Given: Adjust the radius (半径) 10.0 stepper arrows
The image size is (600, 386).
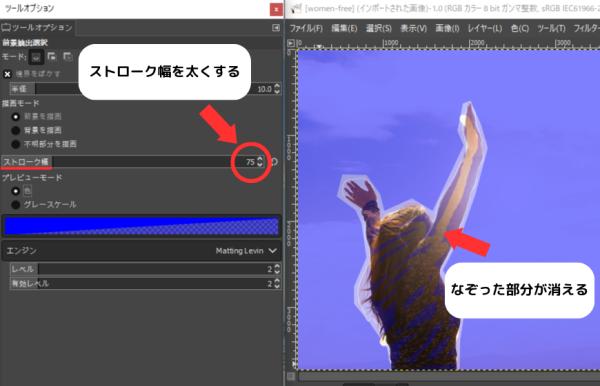Looking at the screenshot, I should (277, 89).
